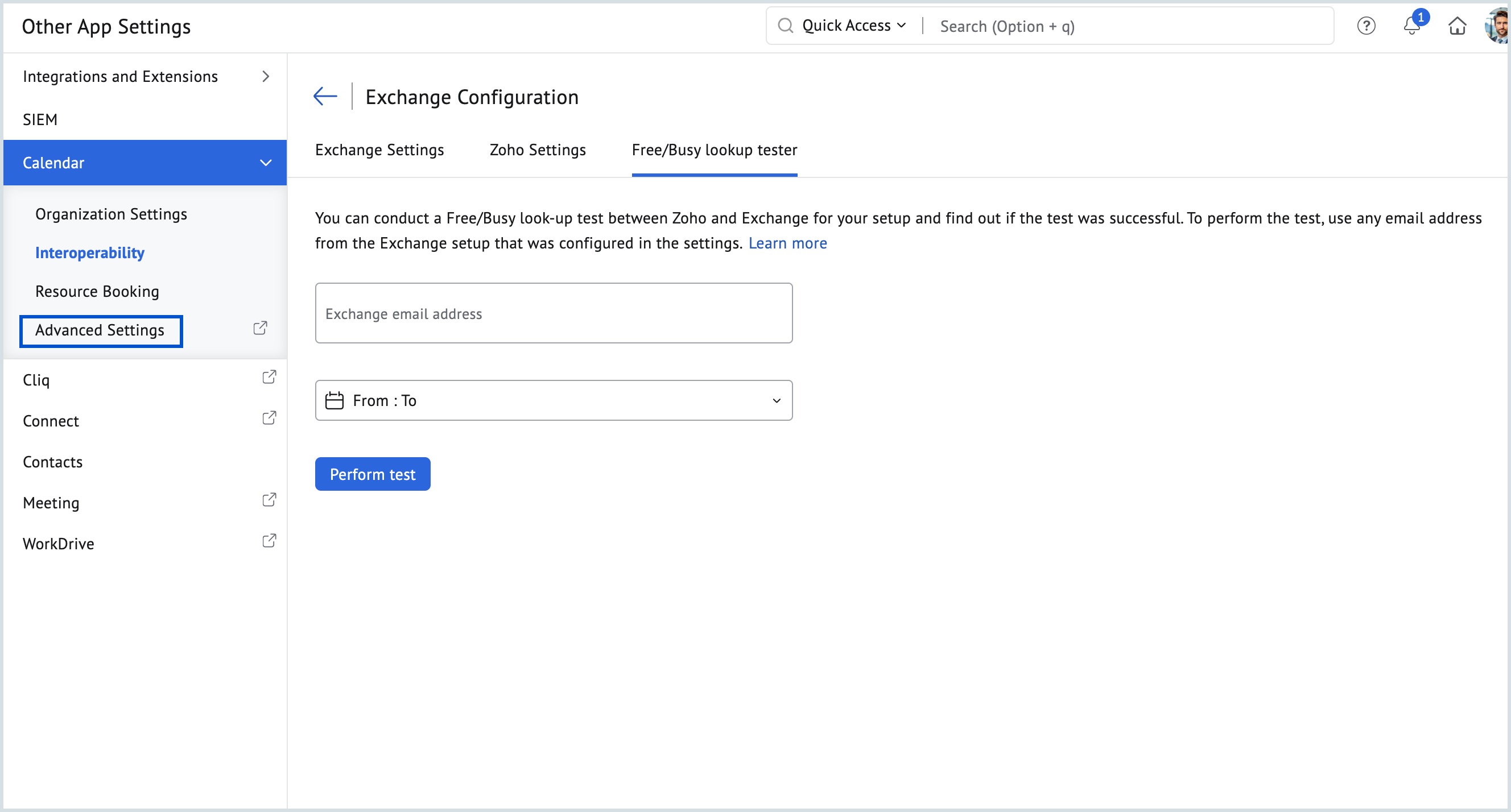Click the back arrow next to Exchange Configuration
The height and width of the screenshot is (812, 1511).
[x=325, y=96]
